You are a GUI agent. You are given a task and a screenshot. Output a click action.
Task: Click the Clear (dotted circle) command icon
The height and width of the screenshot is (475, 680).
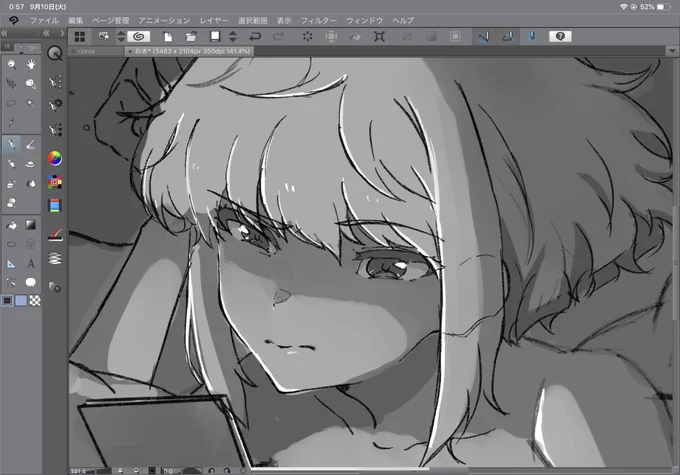pos(307,36)
